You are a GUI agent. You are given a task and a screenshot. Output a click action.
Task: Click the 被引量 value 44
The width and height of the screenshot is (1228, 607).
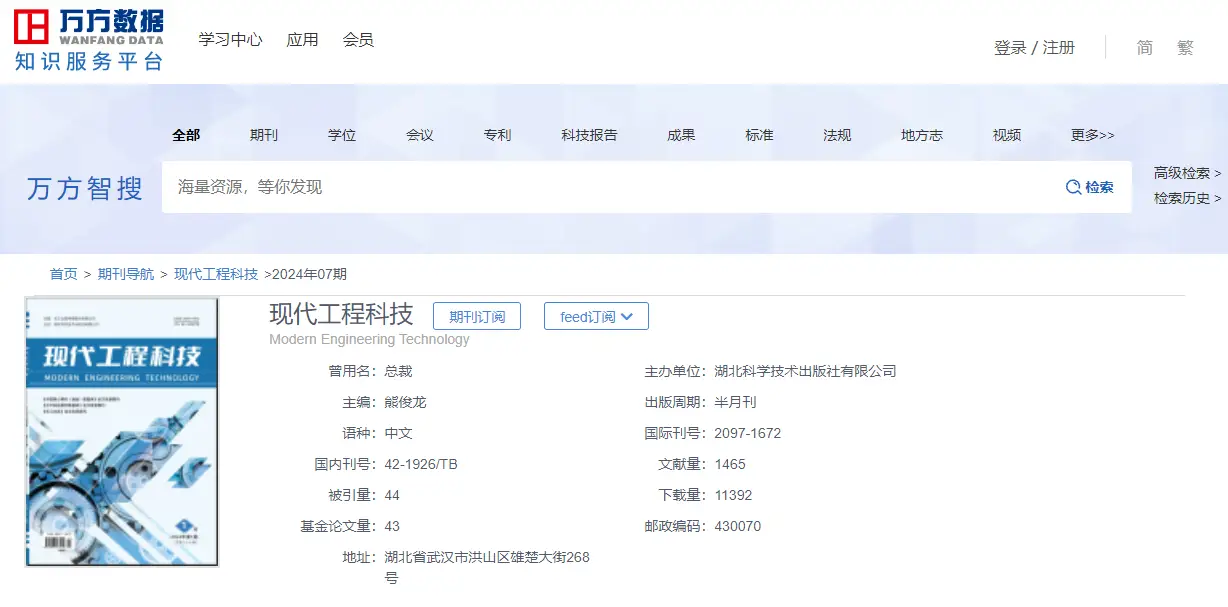click(392, 495)
